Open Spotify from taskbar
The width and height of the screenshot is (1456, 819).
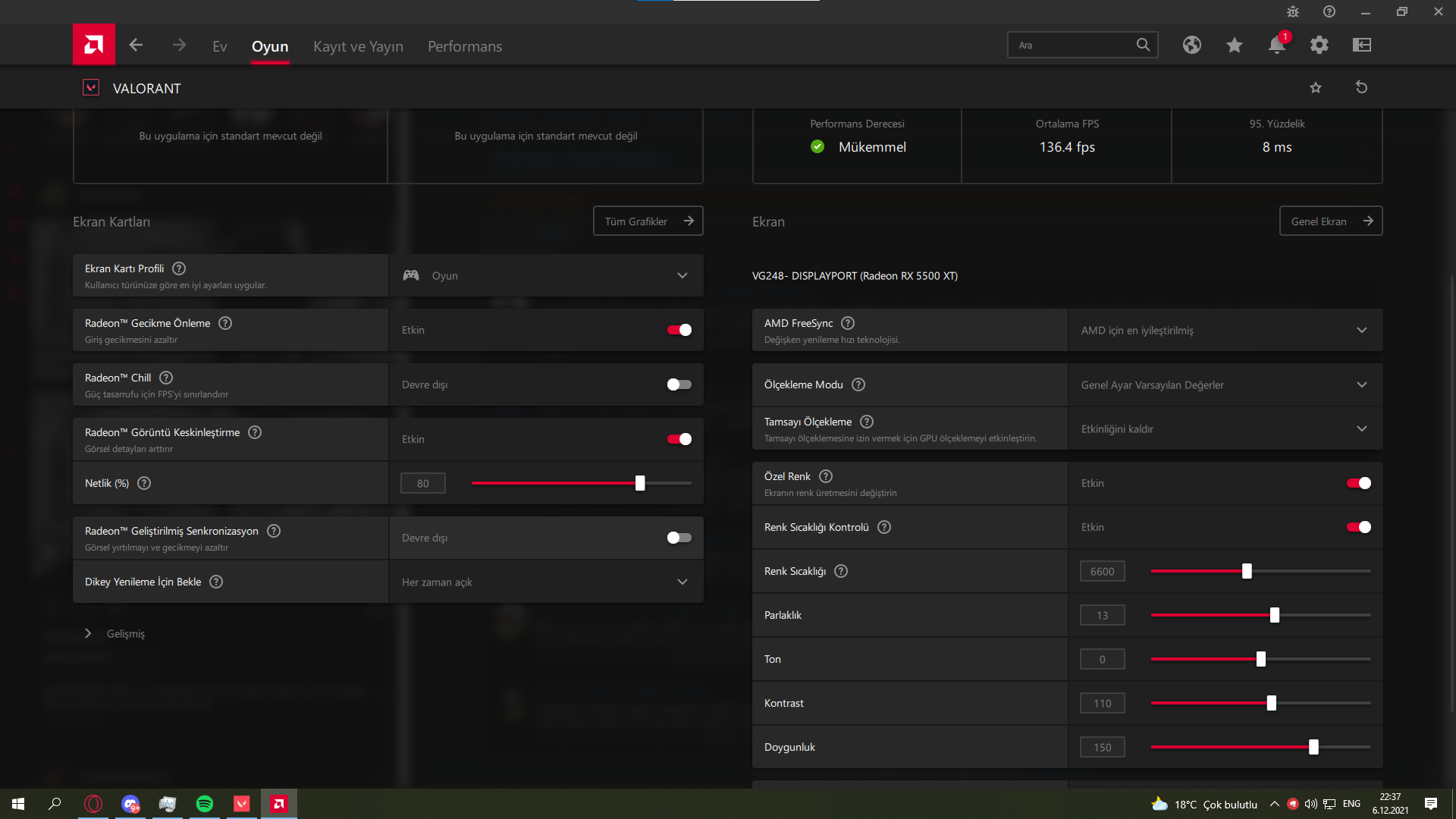(x=205, y=804)
